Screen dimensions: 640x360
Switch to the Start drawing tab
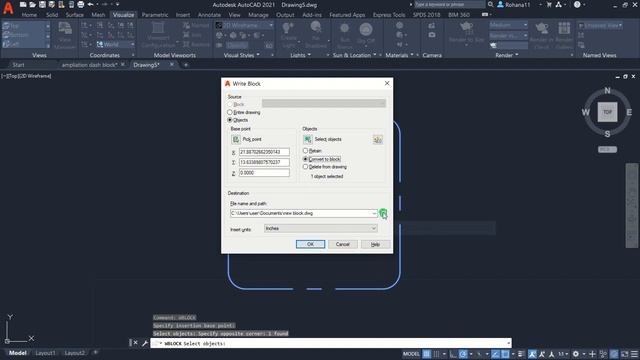point(18,65)
